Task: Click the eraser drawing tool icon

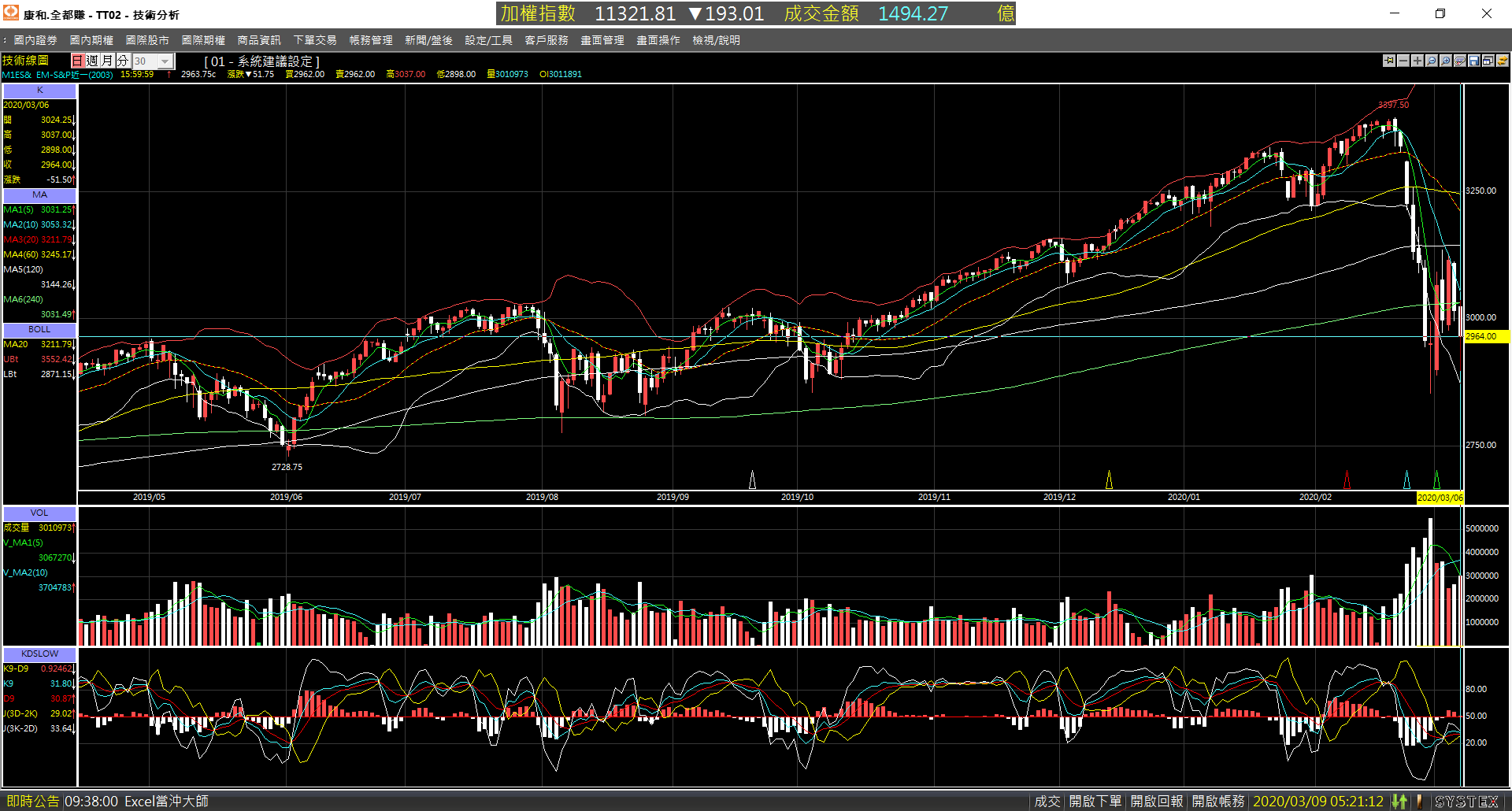Action: 1460,61
